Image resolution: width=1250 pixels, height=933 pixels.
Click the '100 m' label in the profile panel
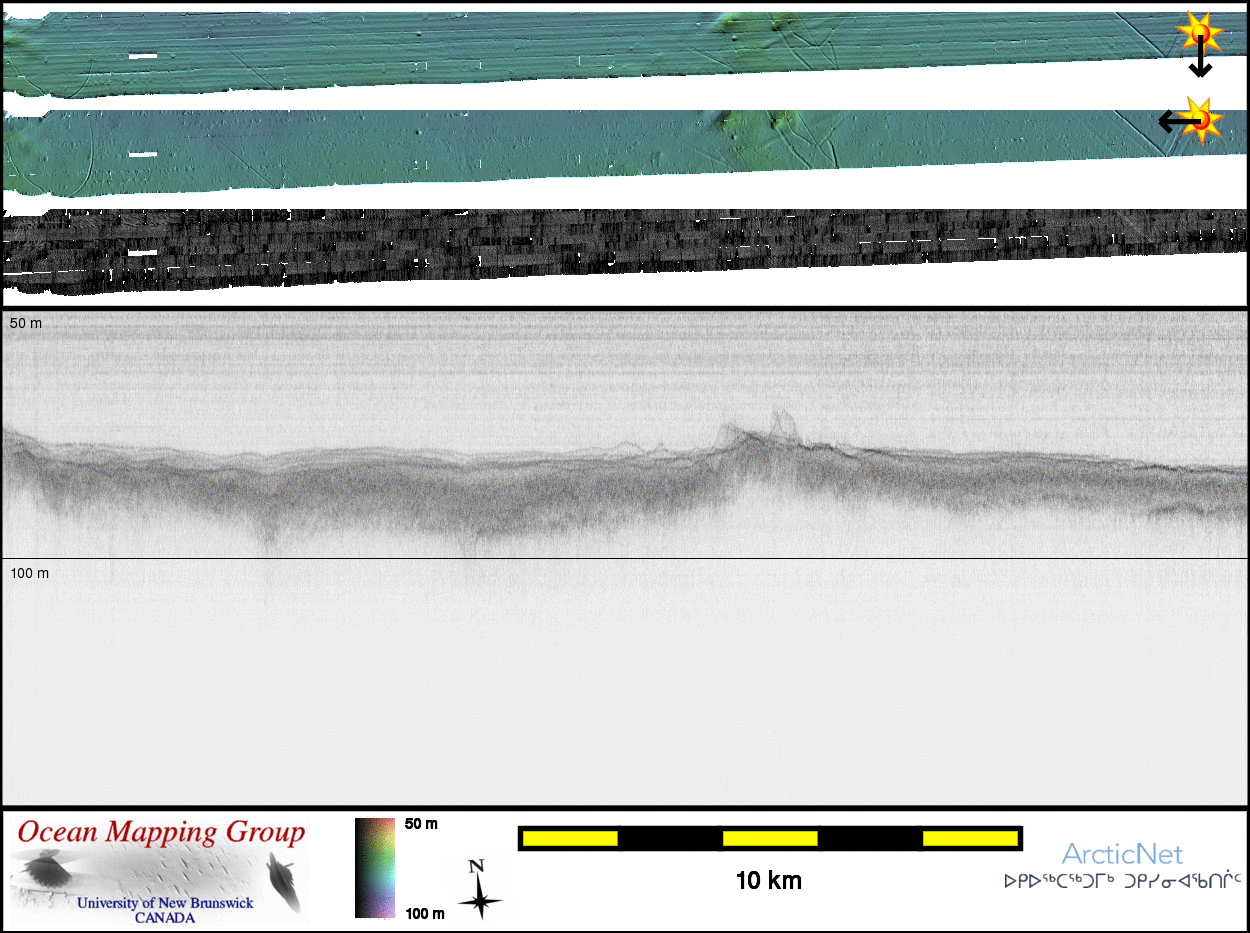pos(31,573)
